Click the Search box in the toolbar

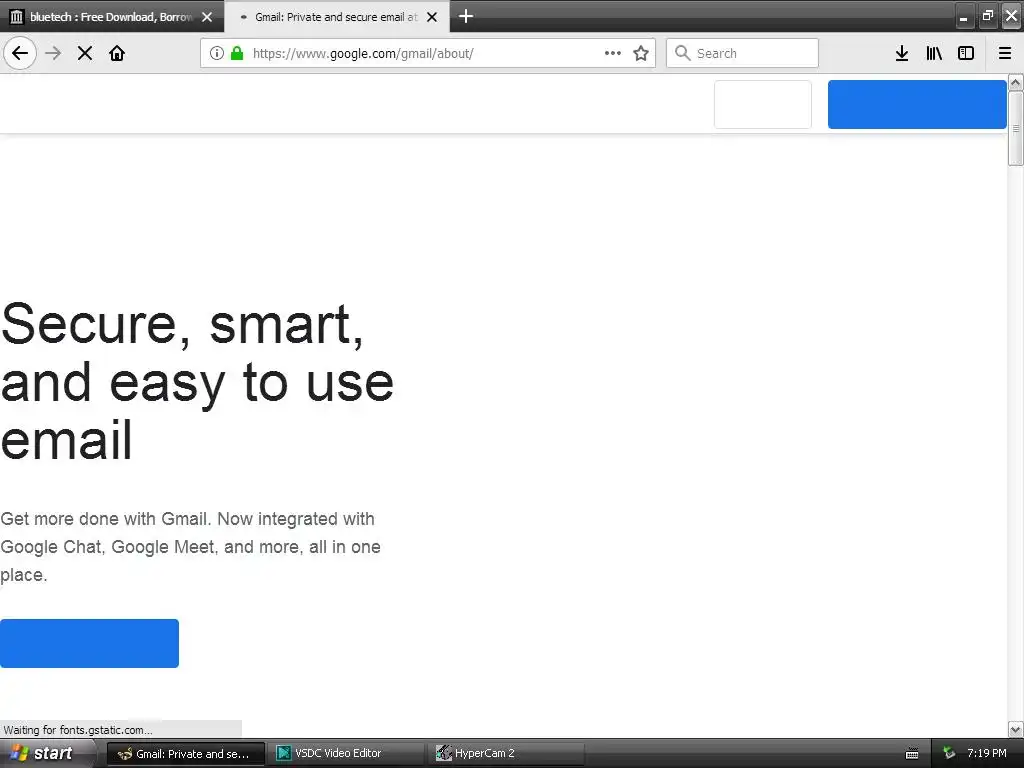click(x=743, y=53)
